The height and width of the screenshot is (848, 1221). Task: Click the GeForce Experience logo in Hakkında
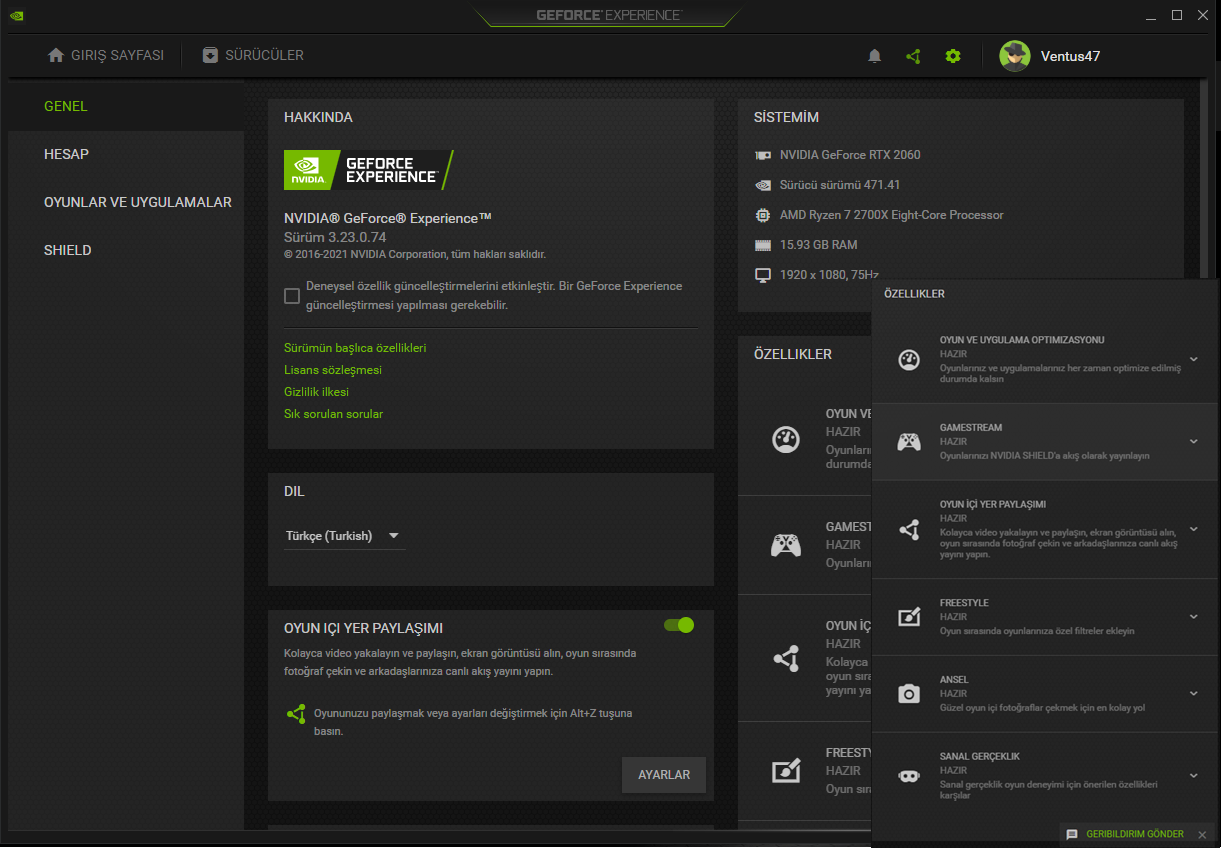pos(369,170)
